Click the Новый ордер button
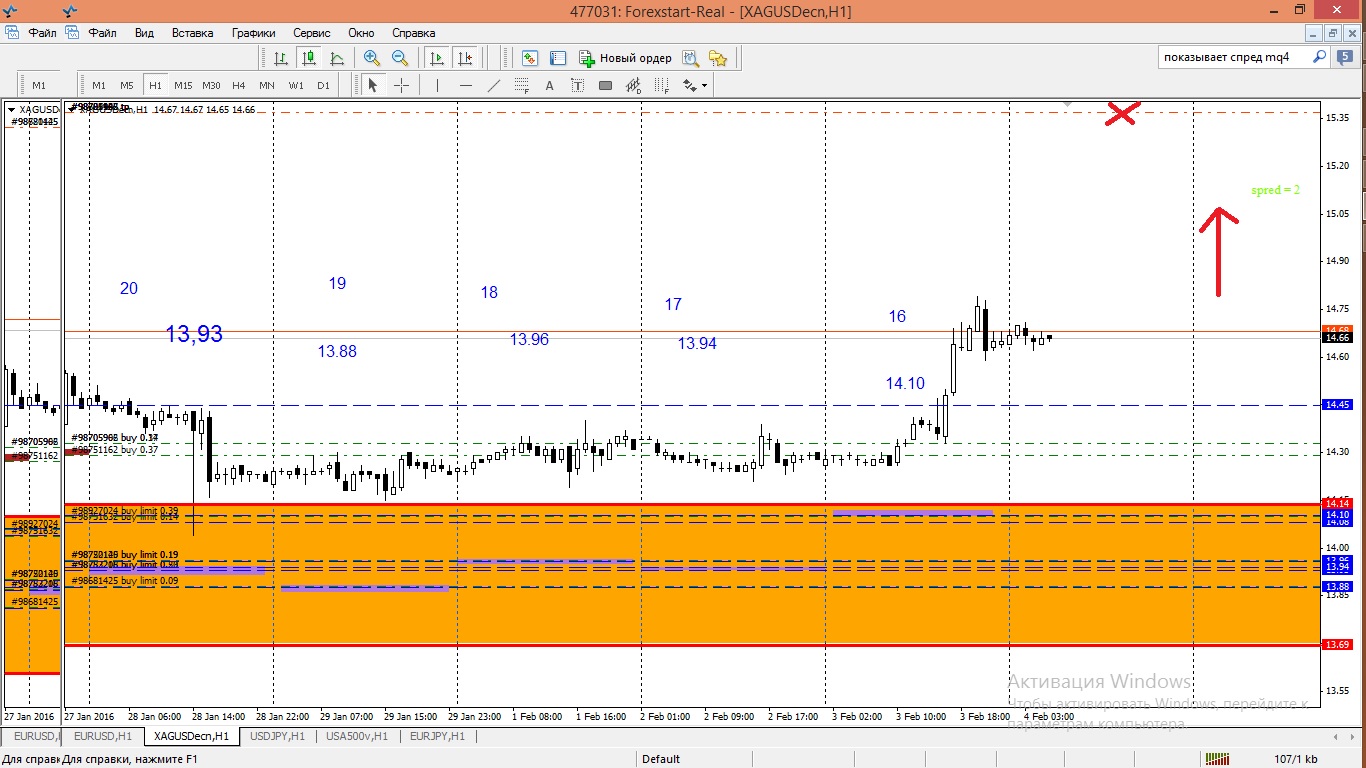The image size is (1366, 768). [625, 58]
